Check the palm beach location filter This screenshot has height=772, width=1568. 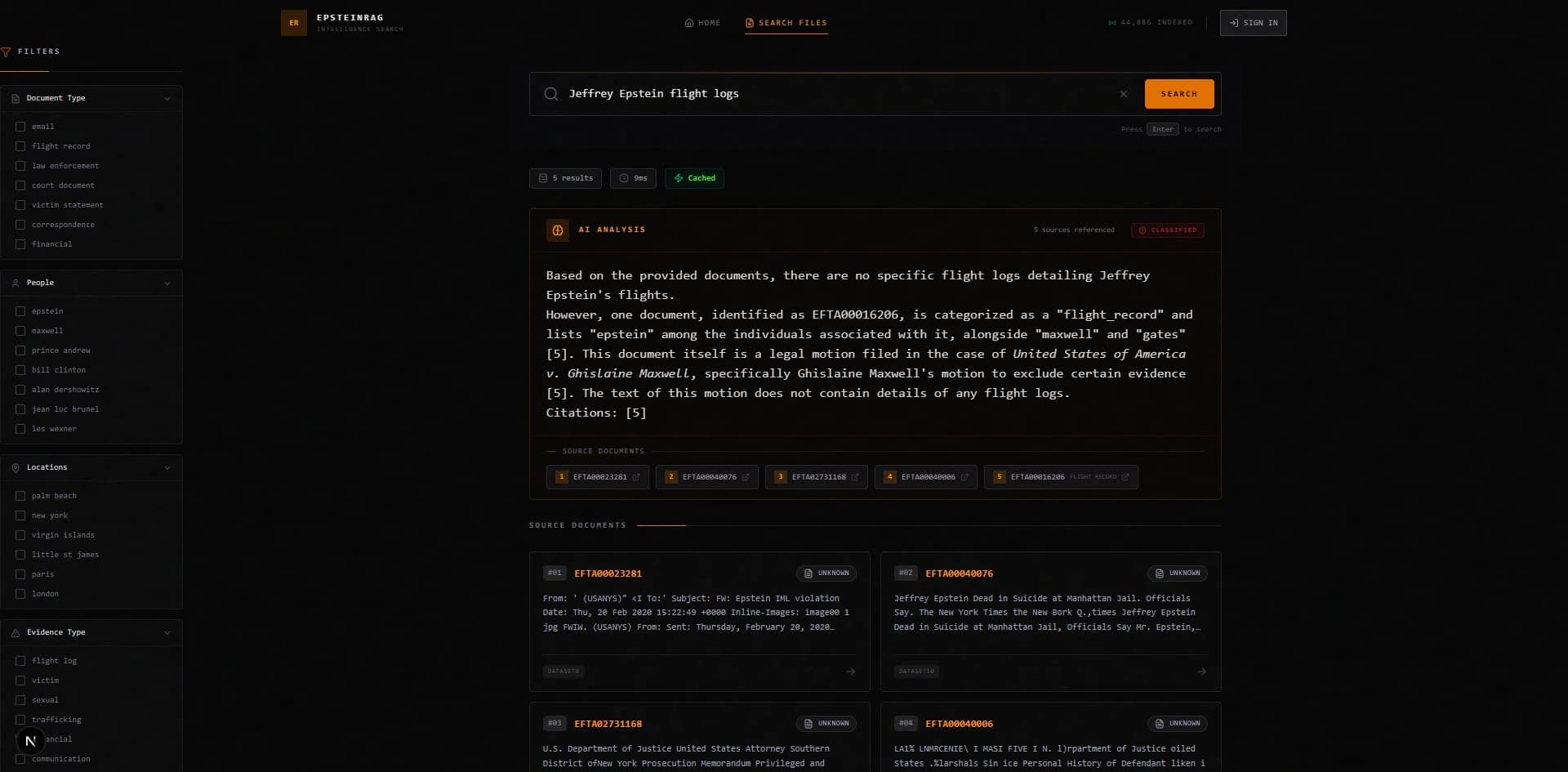click(x=20, y=496)
